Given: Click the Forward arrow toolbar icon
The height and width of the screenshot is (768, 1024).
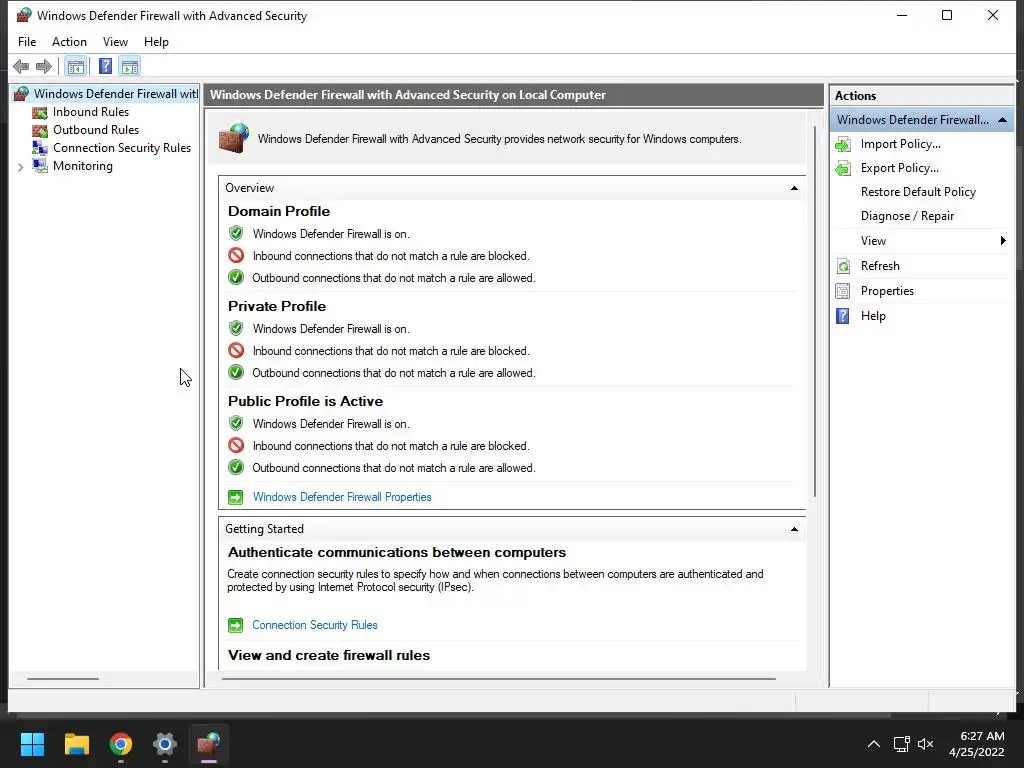Looking at the screenshot, I should coord(44,66).
